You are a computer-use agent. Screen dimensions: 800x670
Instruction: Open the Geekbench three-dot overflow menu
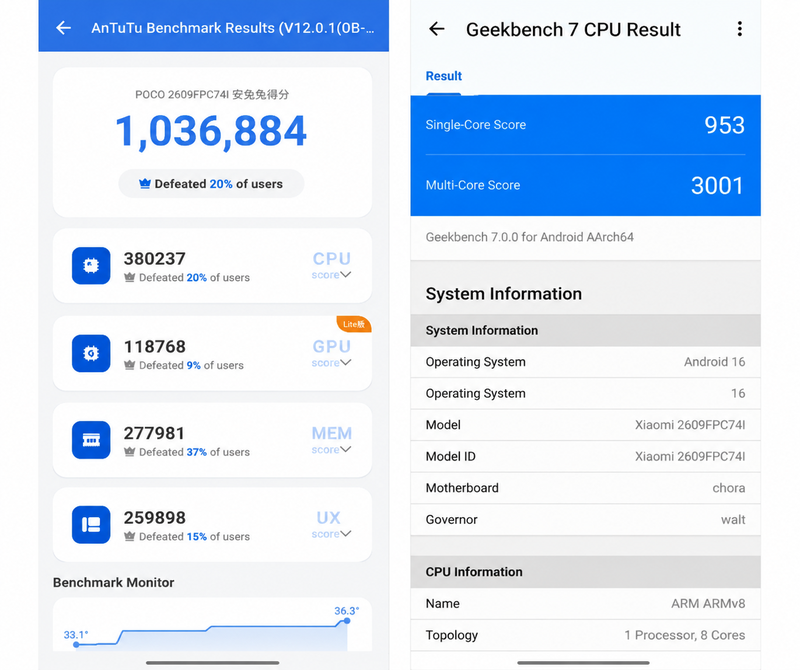tap(739, 29)
